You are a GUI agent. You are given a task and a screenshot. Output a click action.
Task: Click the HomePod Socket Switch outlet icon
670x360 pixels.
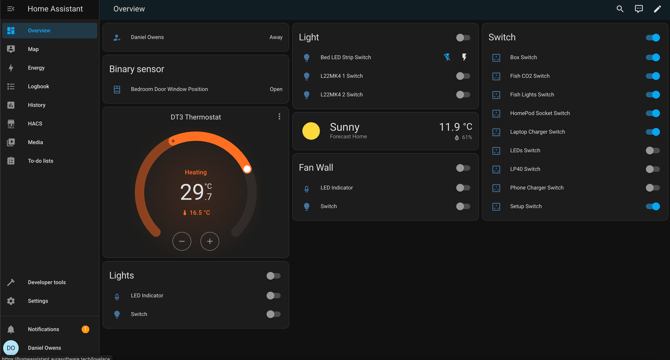[x=496, y=114]
